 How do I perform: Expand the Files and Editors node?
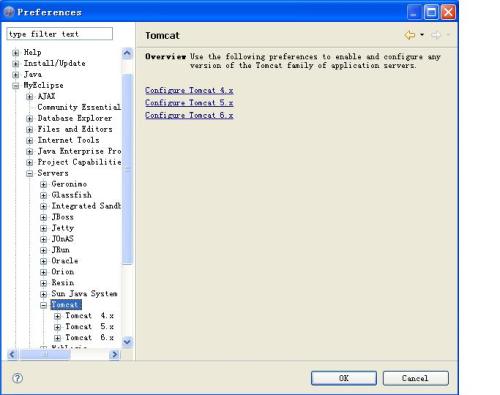29,130
